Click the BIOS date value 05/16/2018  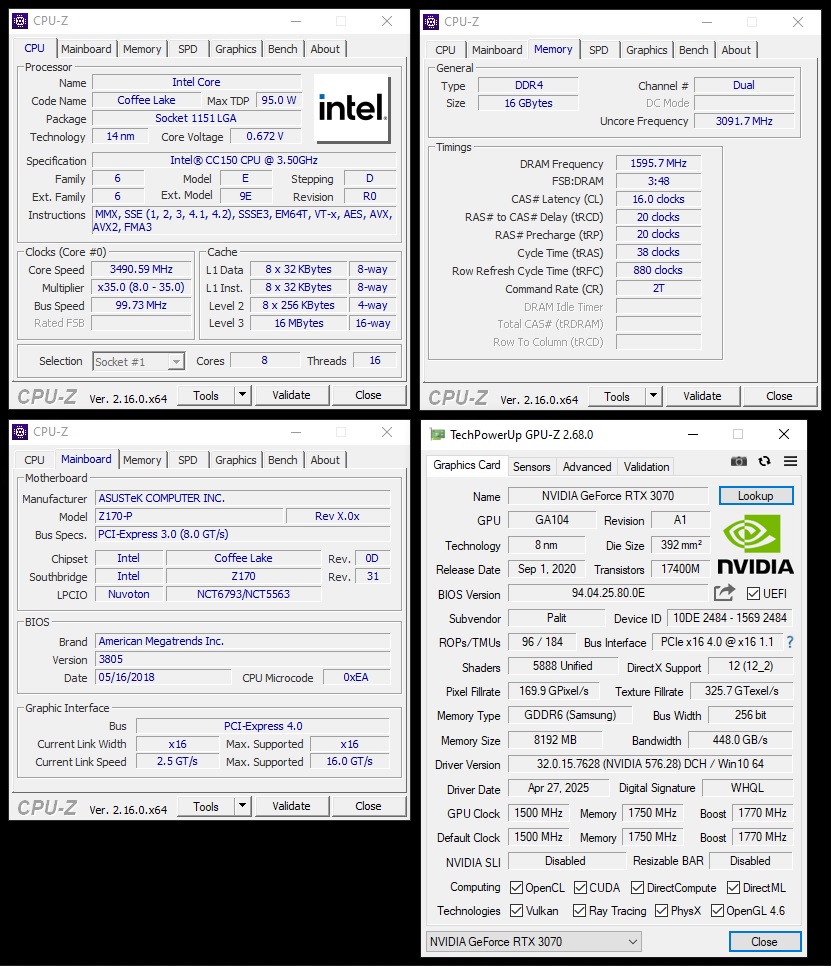pyautogui.click(x=163, y=677)
